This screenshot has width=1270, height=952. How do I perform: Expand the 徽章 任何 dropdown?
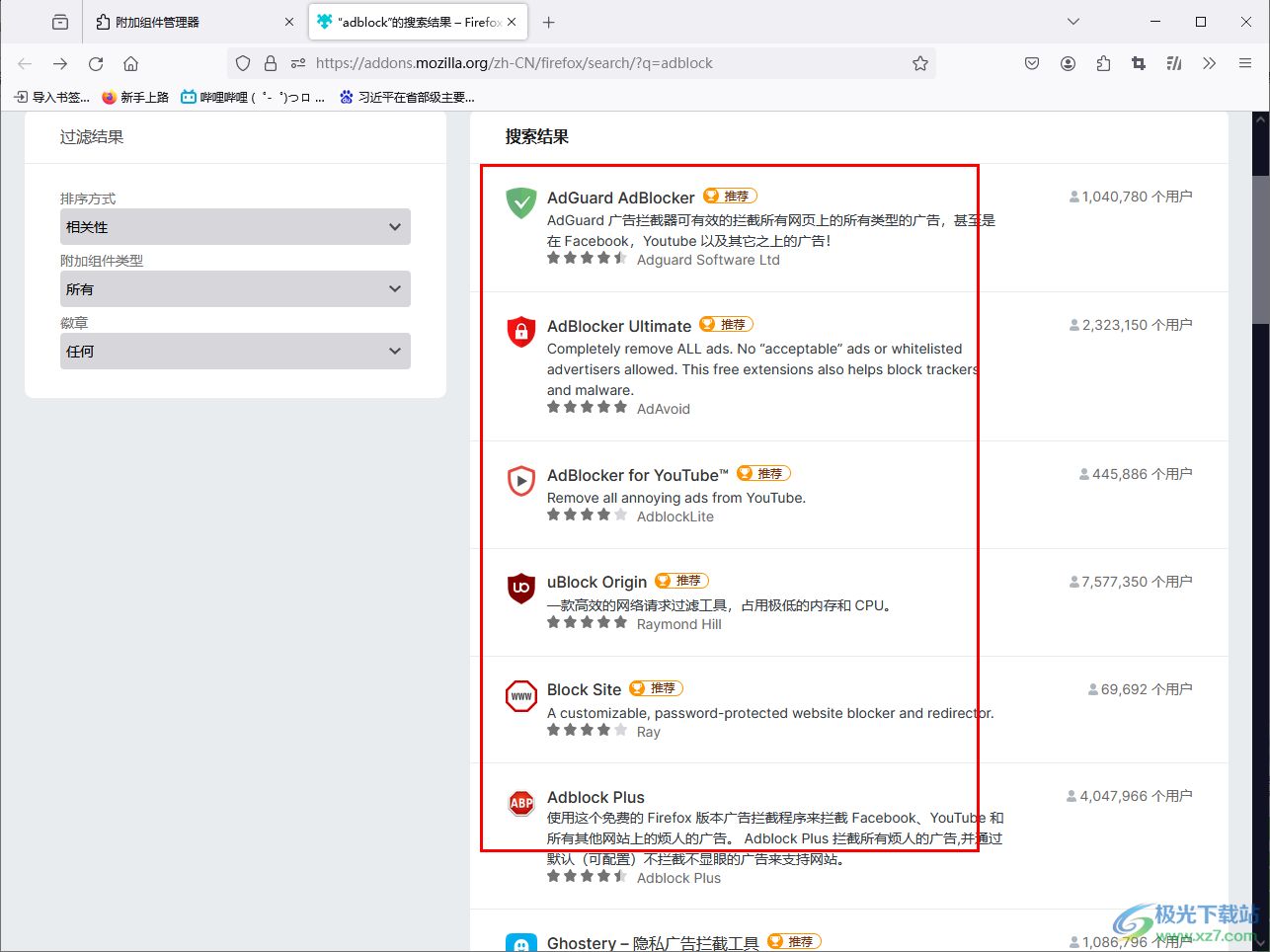tap(235, 352)
